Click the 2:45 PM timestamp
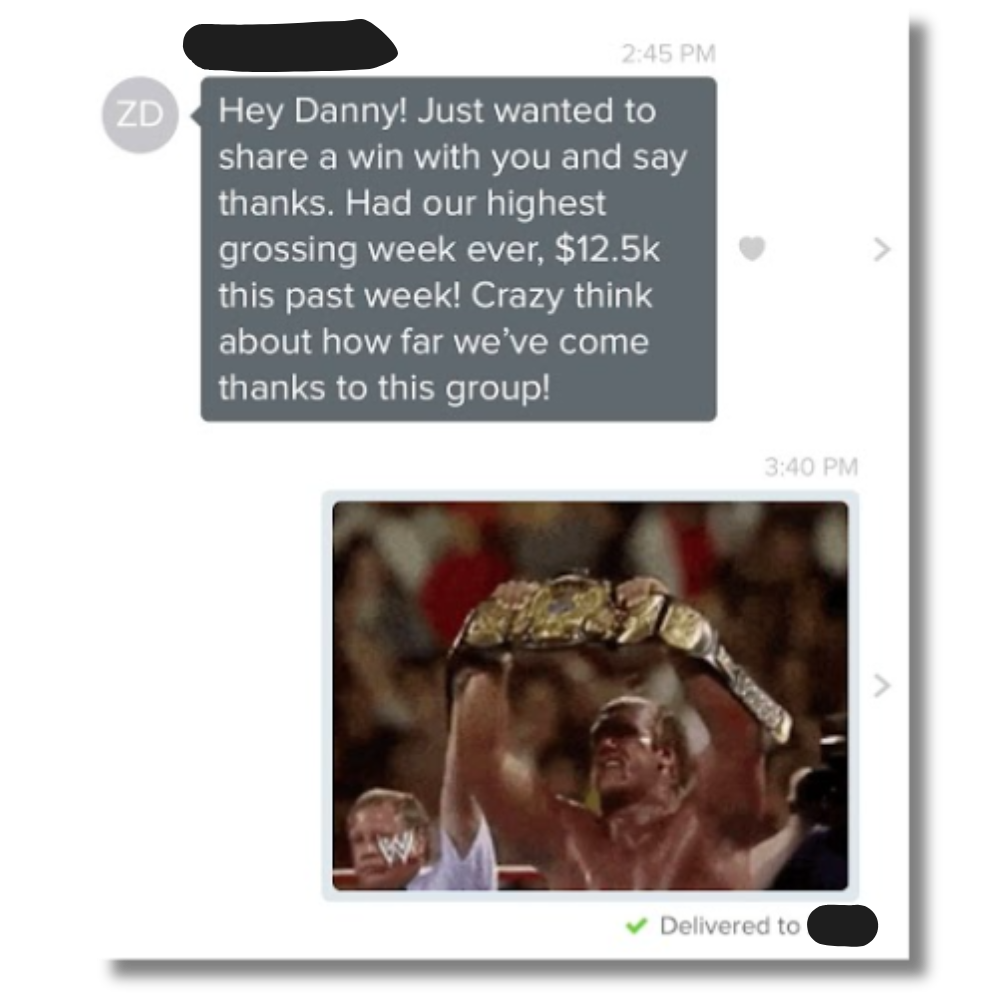Image resolution: width=1000 pixels, height=1000 pixels. point(668,53)
